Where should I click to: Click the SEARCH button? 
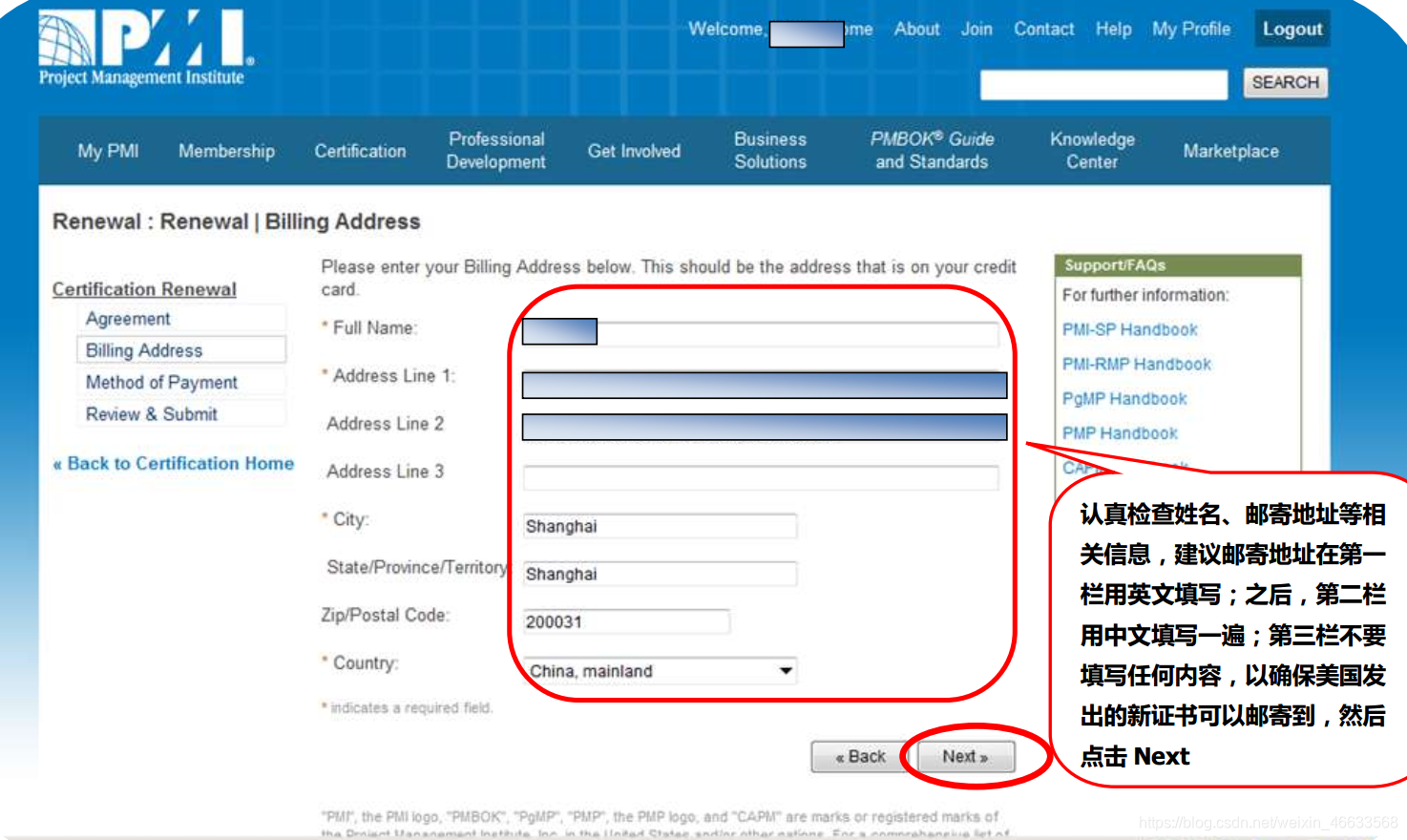click(1285, 83)
